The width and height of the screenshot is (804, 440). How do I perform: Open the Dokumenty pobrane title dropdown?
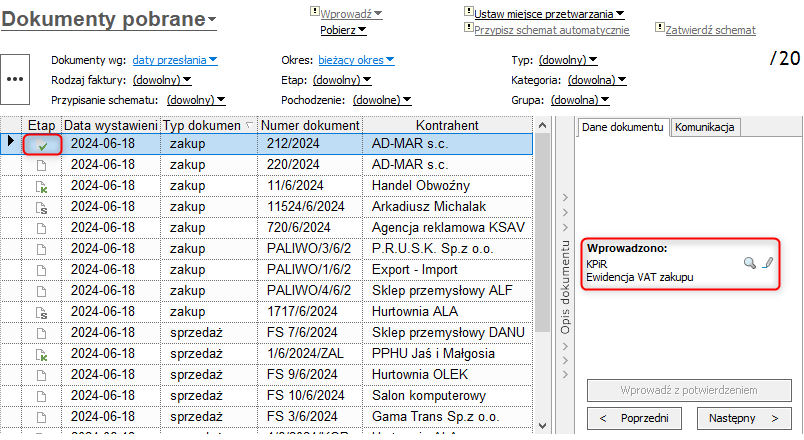[x=109, y=19]
